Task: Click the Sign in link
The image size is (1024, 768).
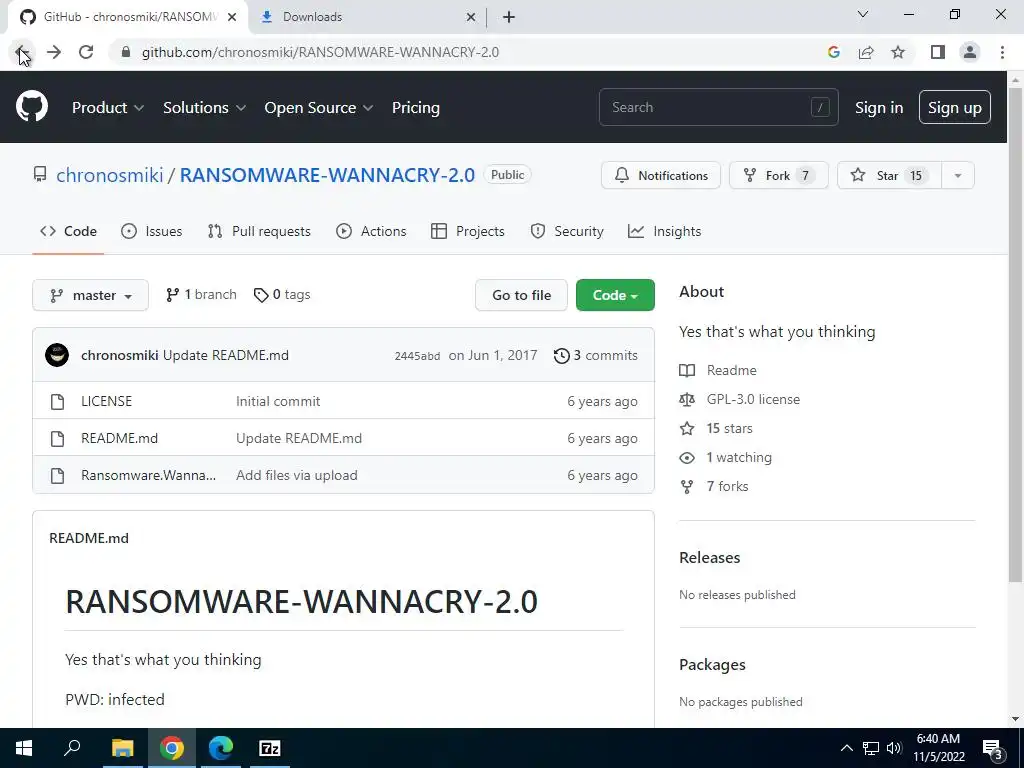Action: click(879, 108)
